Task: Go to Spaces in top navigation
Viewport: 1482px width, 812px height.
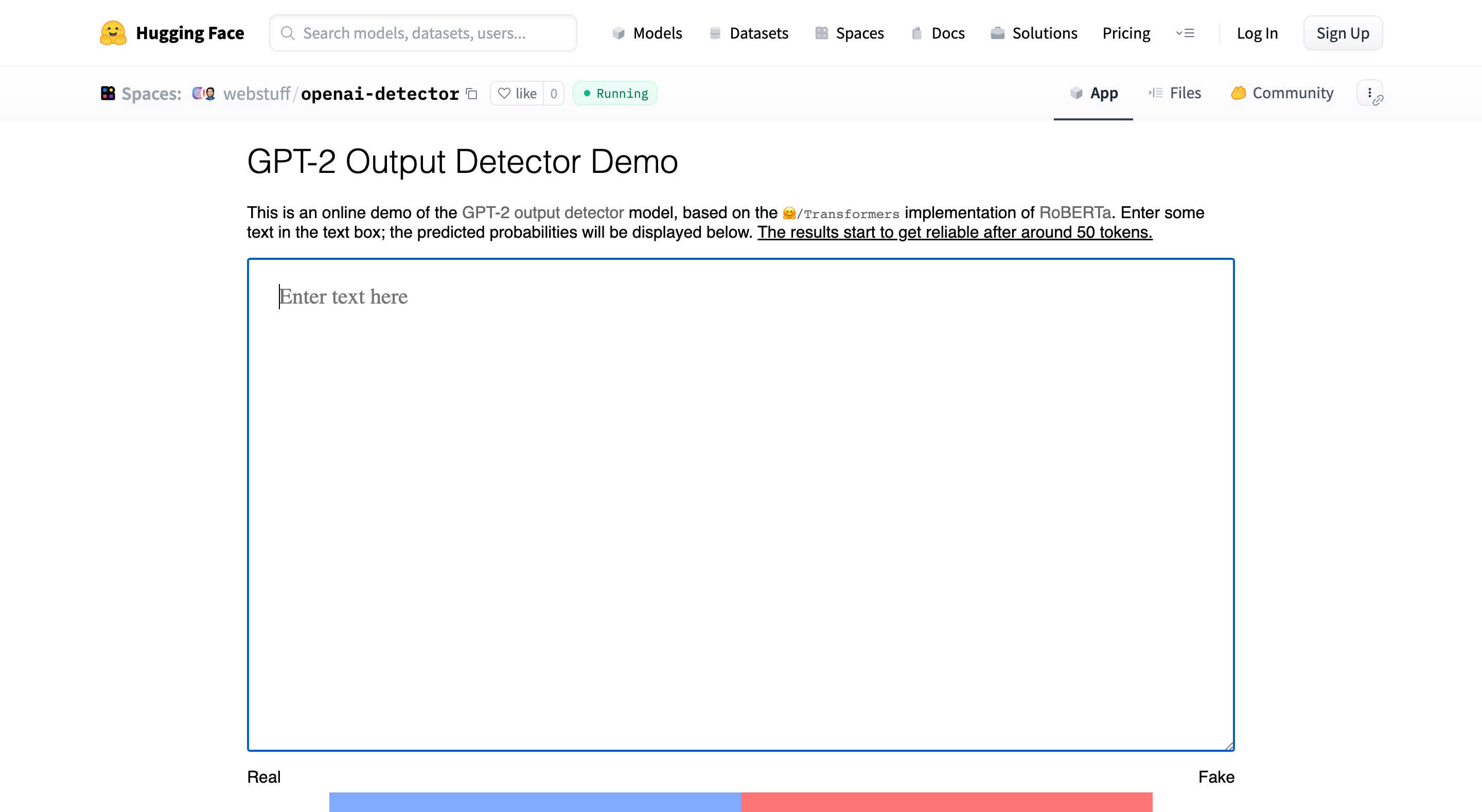Action: [850, 33]
